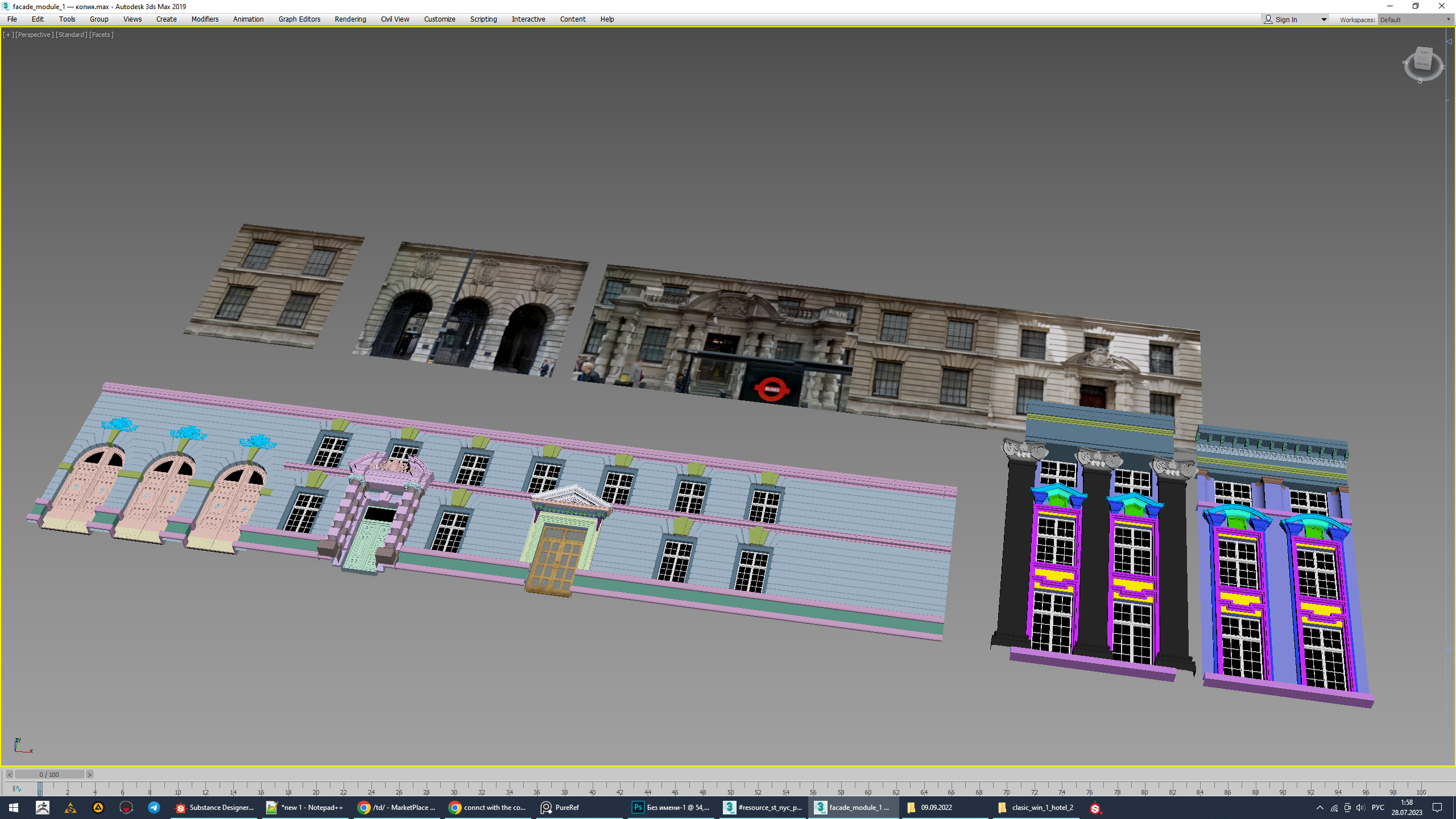Click the ViewCube Front face
The width and height of the screenshot is (1456, 819).
coord(1422,65)
